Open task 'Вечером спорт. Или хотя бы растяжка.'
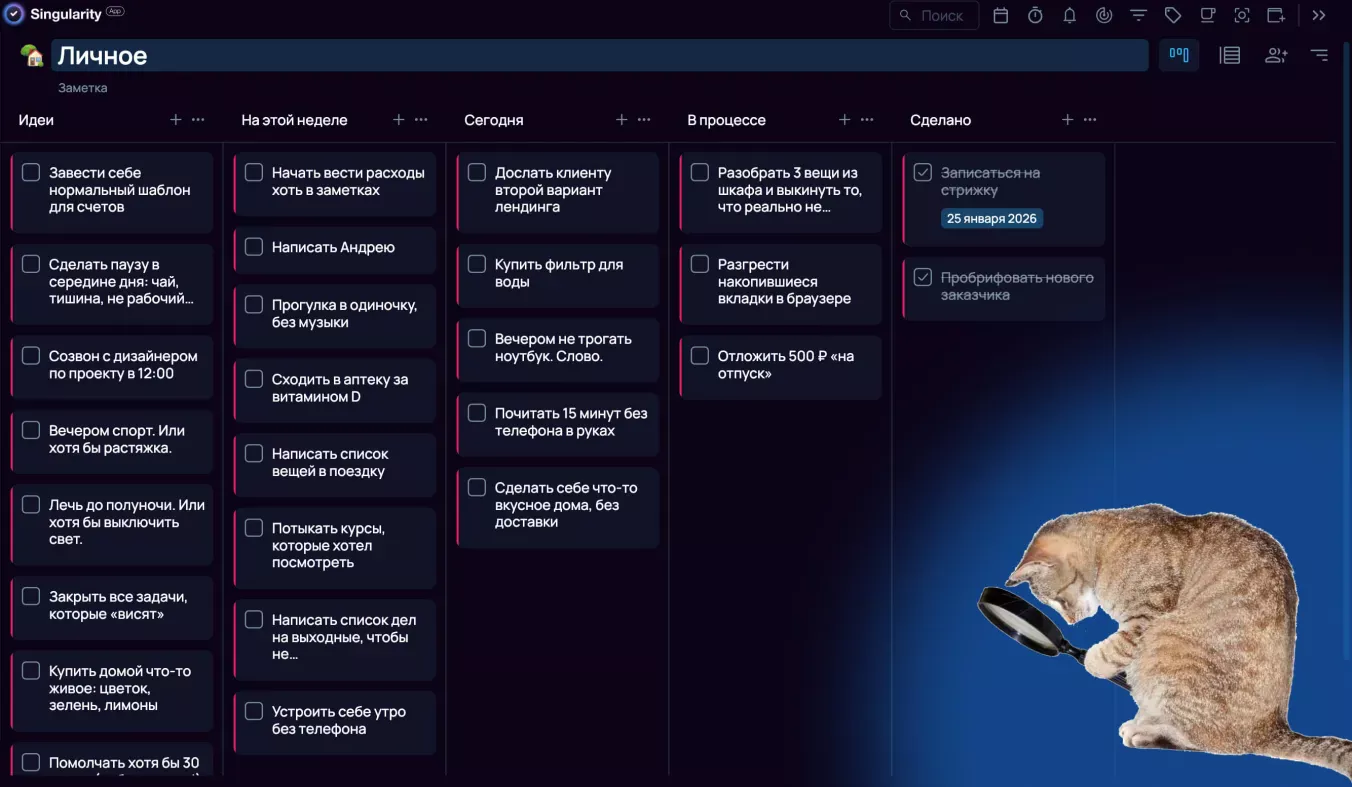Viewport: 1352px width, 787px height. [x=112, y=440]
